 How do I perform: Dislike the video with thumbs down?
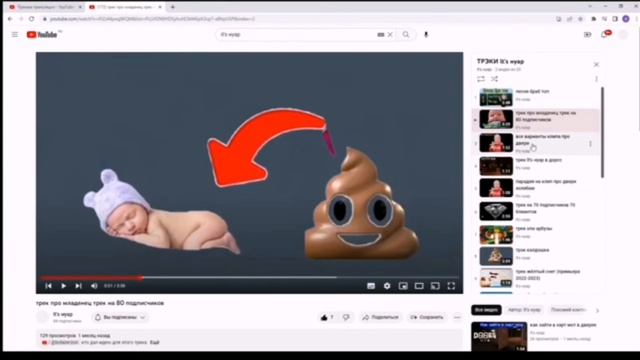(346, 317)
